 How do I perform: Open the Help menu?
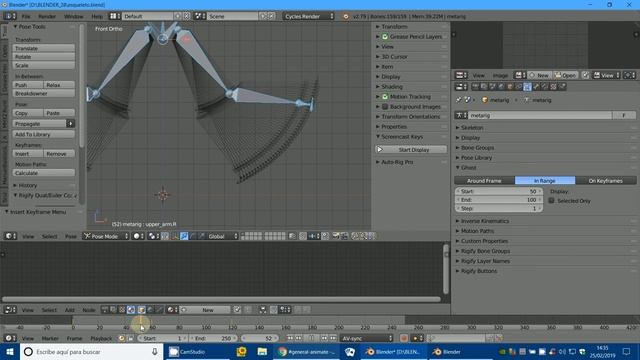pyautogui.click(x=97, y=16)
